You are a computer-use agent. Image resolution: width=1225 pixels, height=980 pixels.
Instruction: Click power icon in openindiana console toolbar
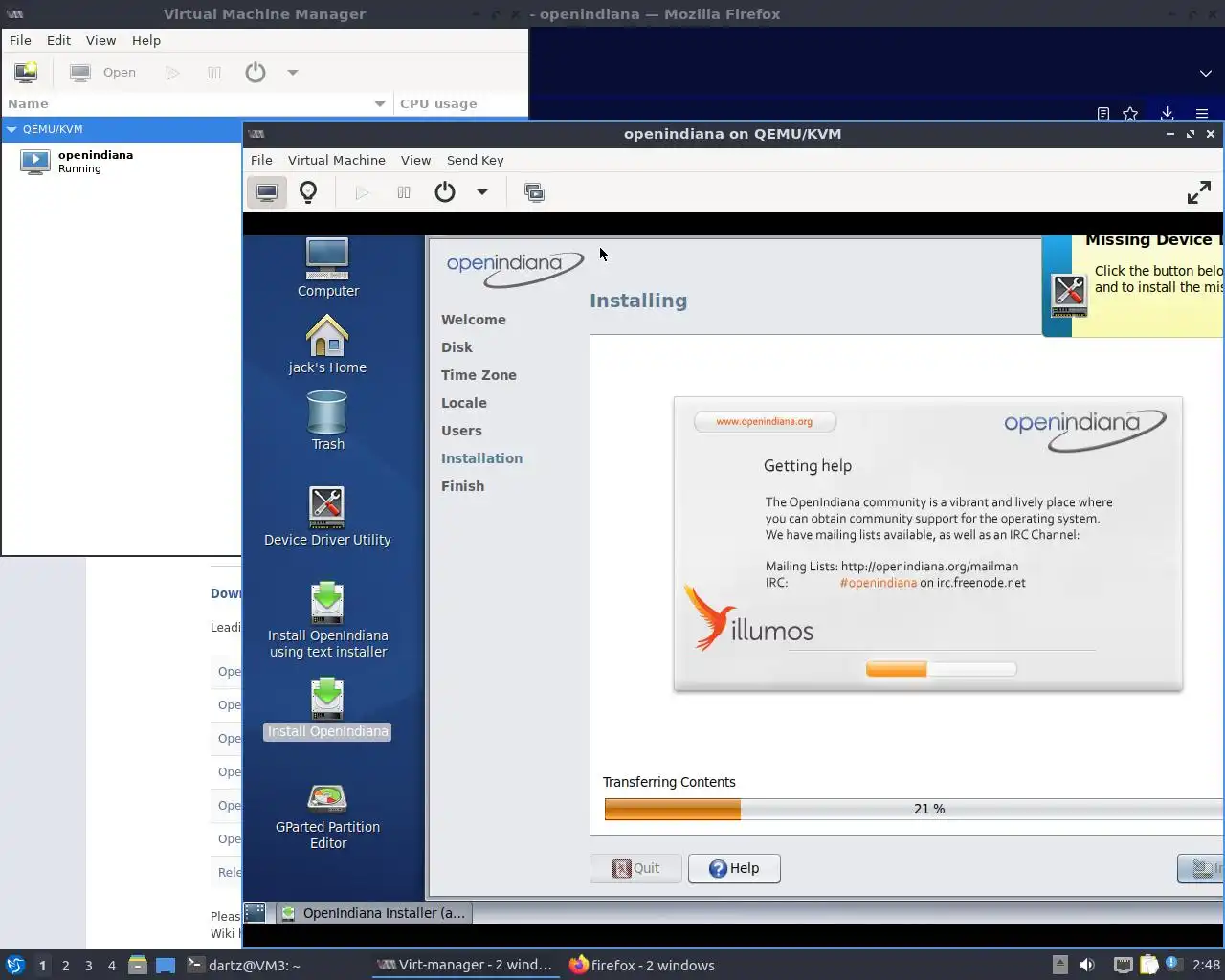(x=445, y=192)
